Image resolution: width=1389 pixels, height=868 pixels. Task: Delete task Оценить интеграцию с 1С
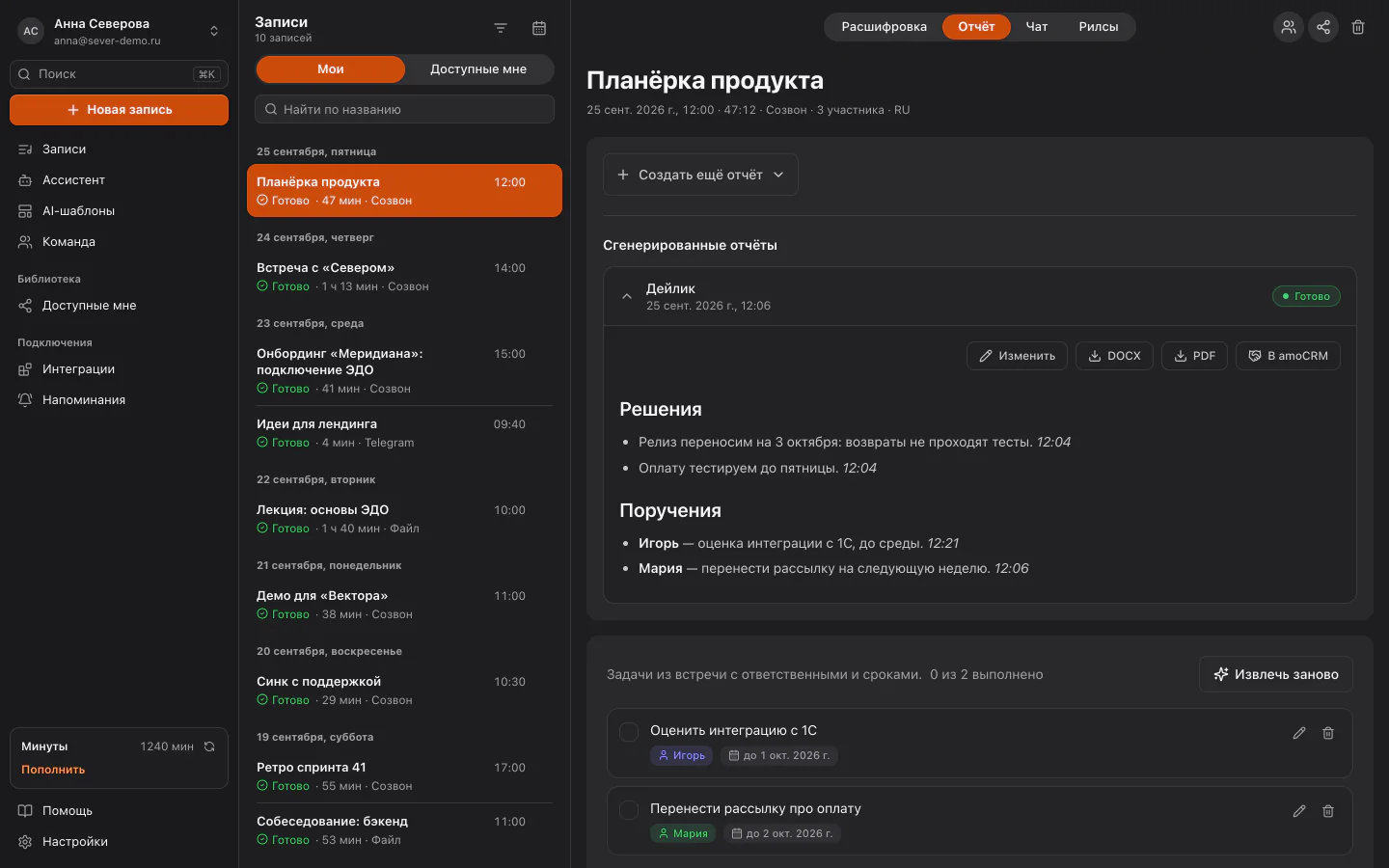point(1328,733)
